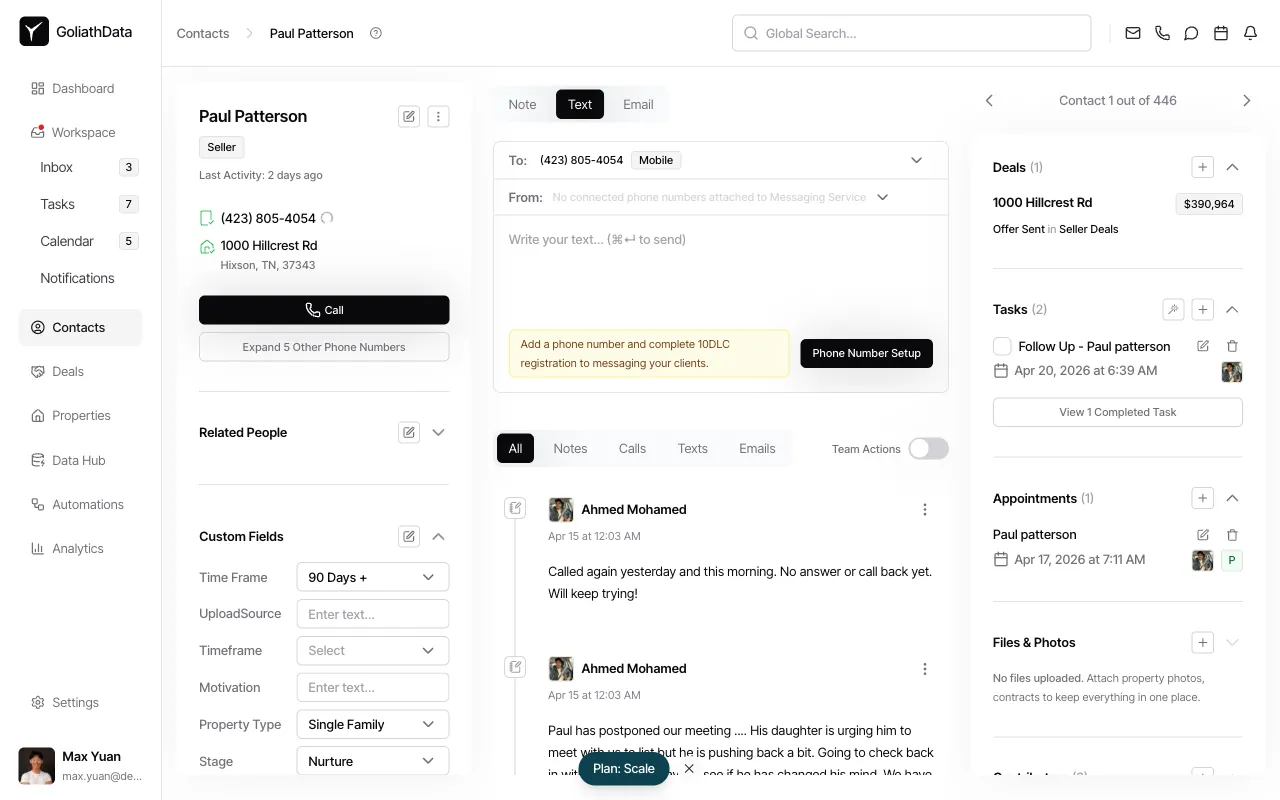This screenshot has width=1280, height=800.
Task: Open the chat bubble icon in header
Action: pyautogui.click(x=1191, y=33)
